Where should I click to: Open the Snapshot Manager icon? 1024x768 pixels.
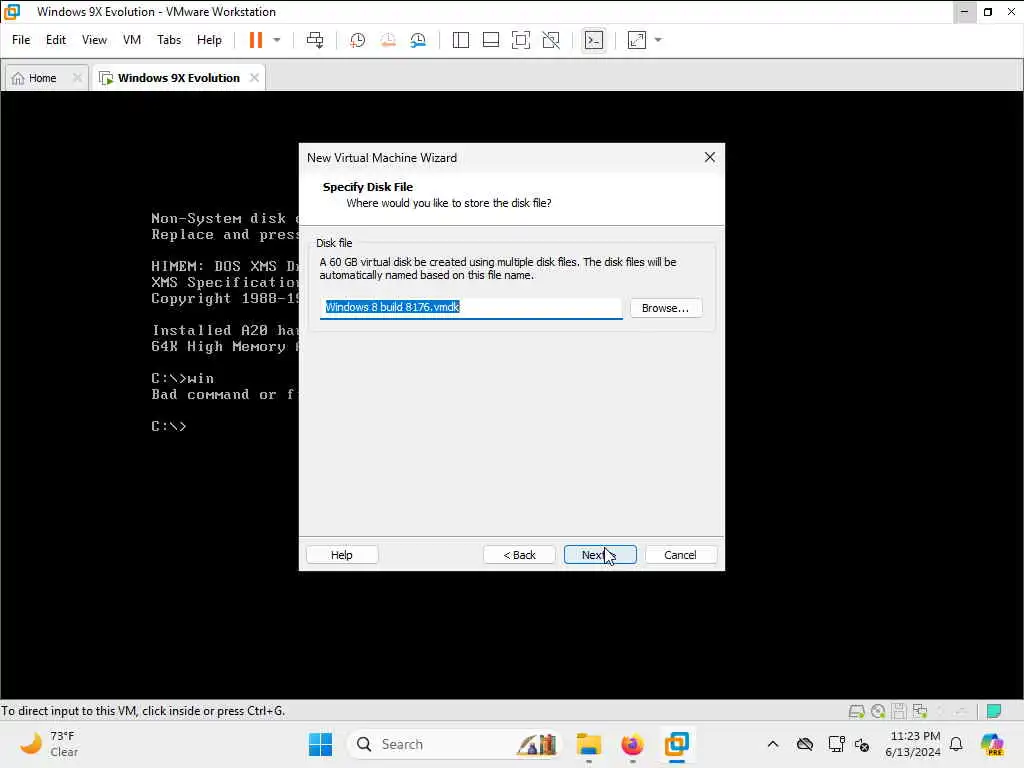[418, 40]
